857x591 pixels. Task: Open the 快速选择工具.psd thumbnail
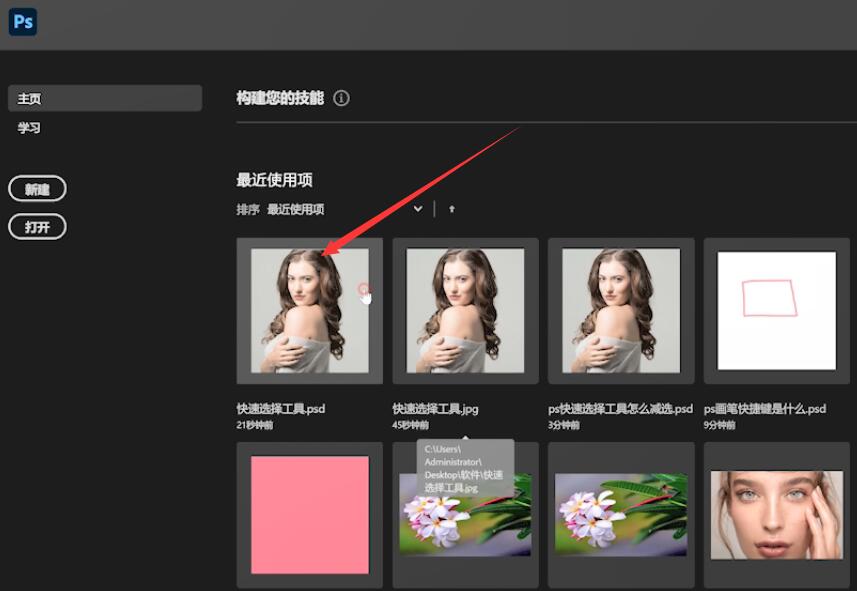coord(310,311)
